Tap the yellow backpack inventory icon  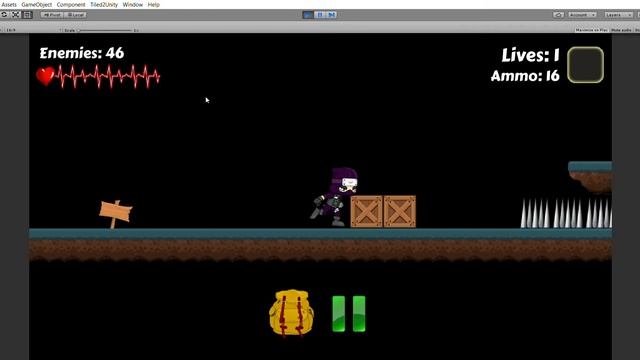(291, 313)
